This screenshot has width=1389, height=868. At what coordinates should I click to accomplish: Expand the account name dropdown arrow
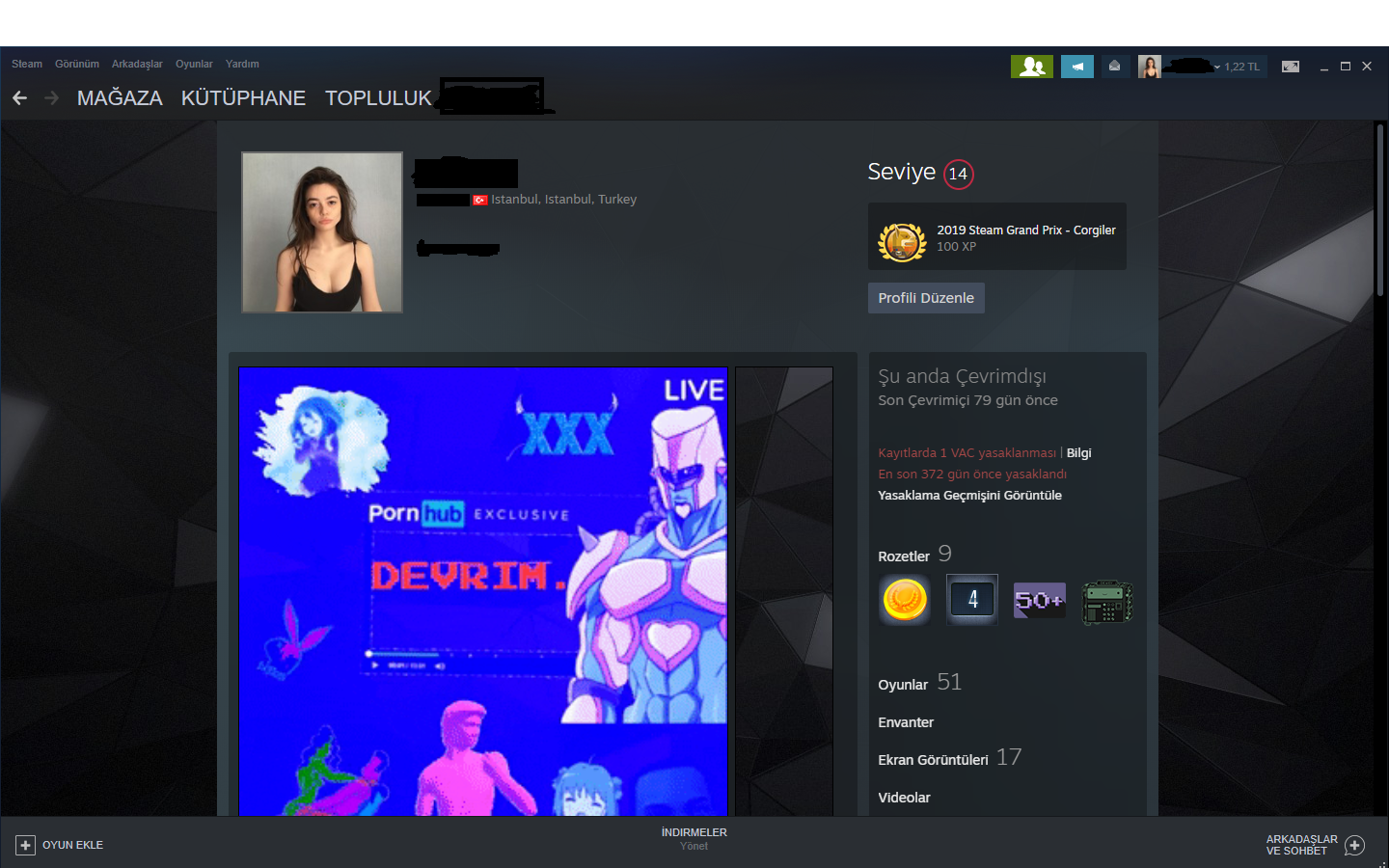(x=1217, y=67)
